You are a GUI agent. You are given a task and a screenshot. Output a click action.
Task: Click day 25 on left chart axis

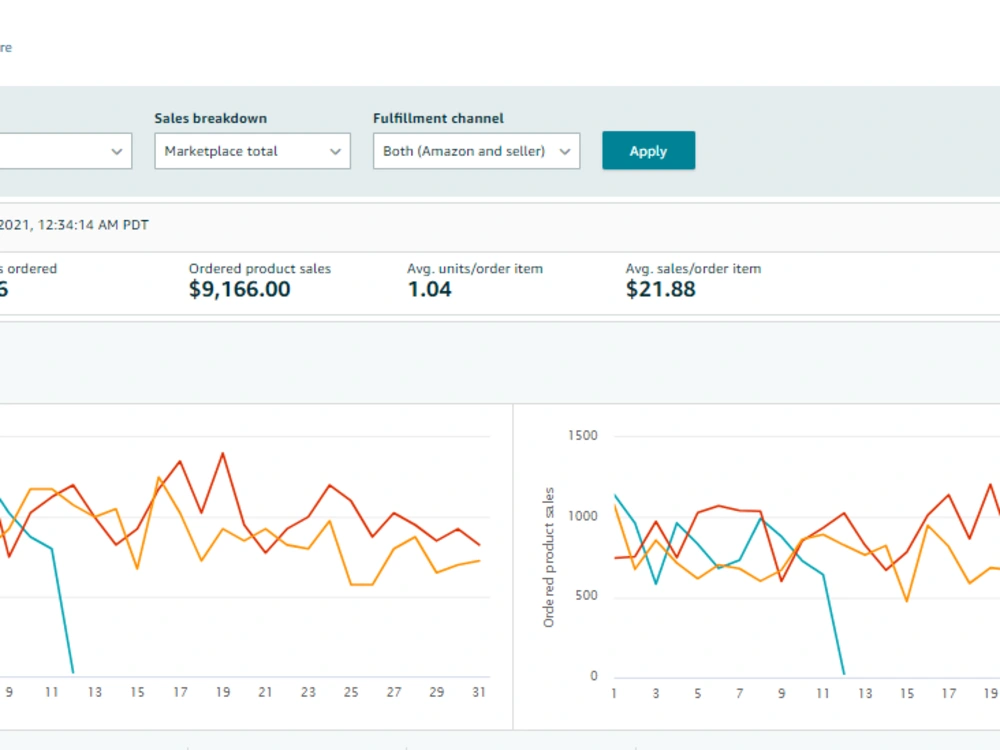click(x=351, y=692)
